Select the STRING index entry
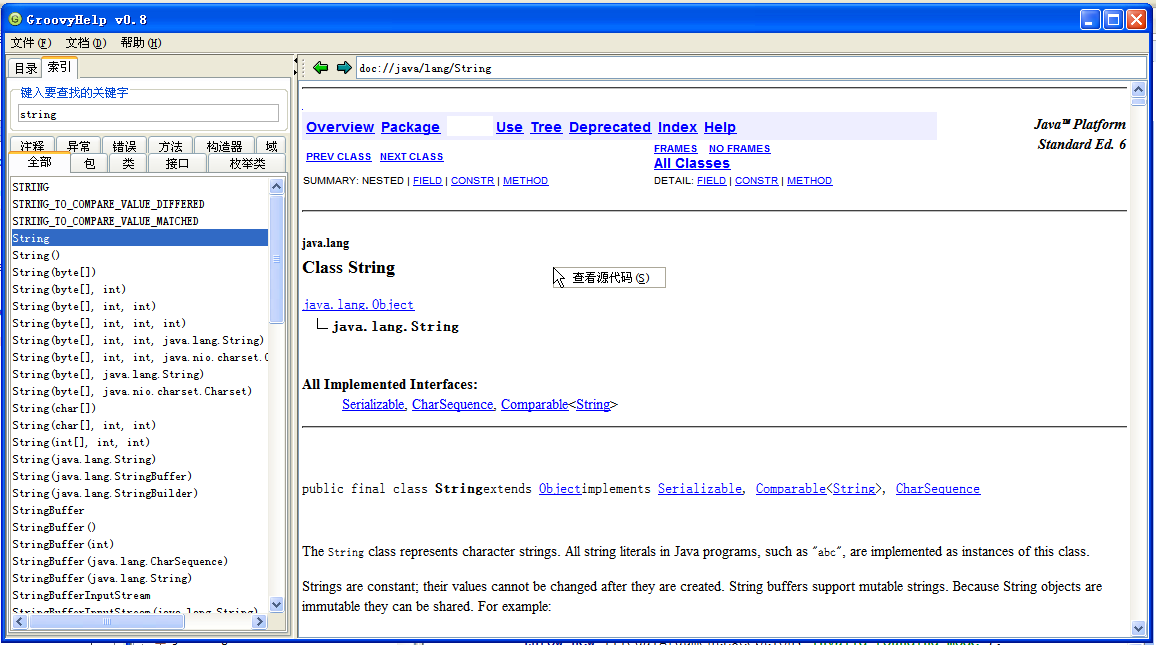1156x645 pixels. click(139, 187)
